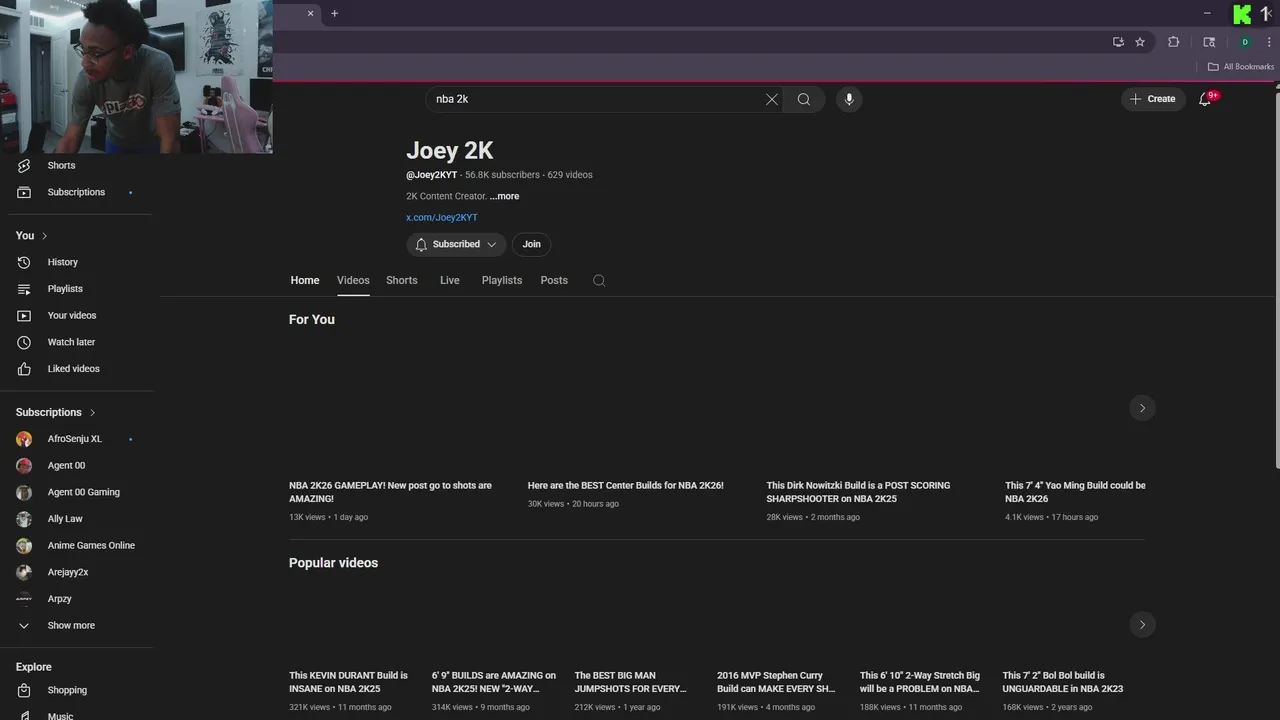Click the Popular videos heading
The height and width of the screenshot is (720, 1280).
pyautogui.click(x=333, y=563)
